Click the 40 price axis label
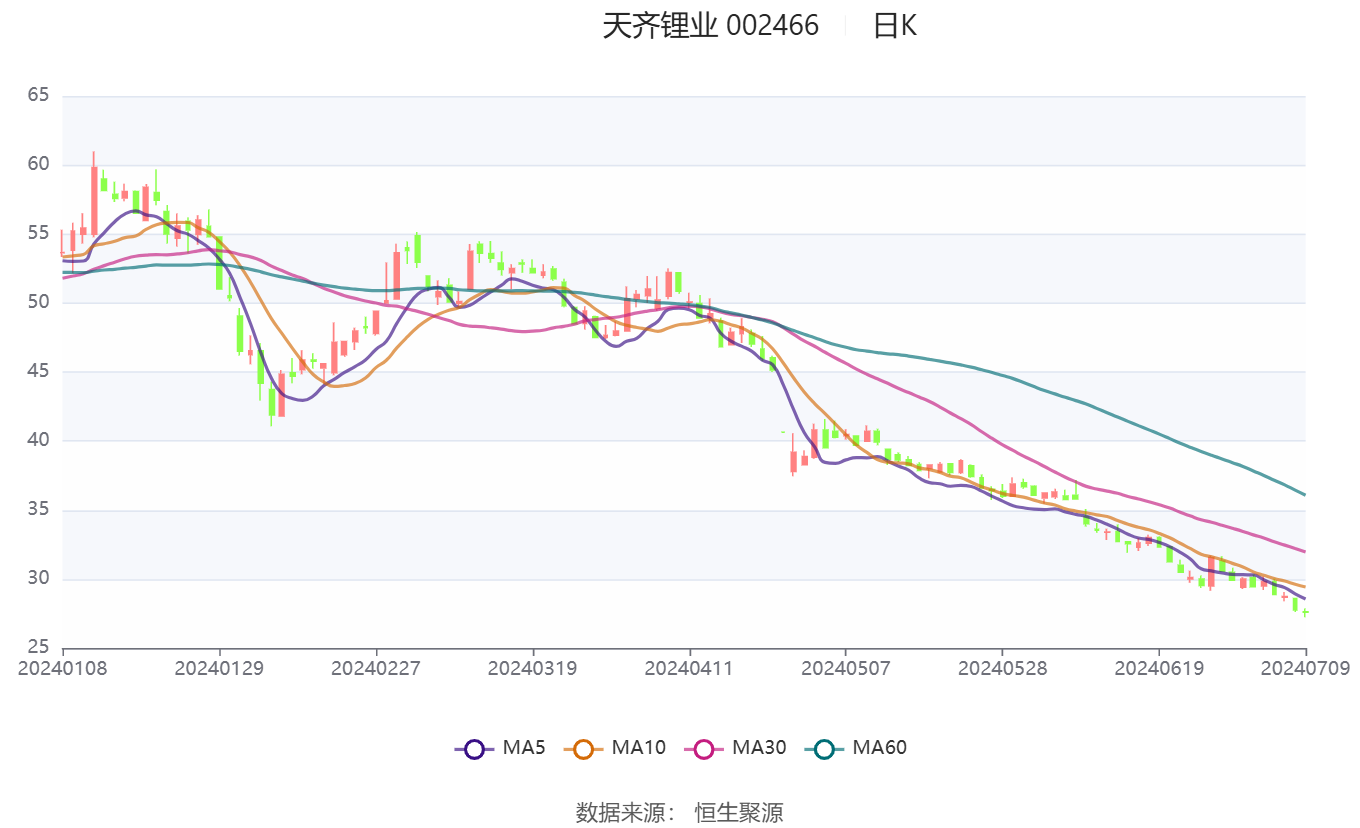The image size is (1360, 828). (x=38, y=440)
